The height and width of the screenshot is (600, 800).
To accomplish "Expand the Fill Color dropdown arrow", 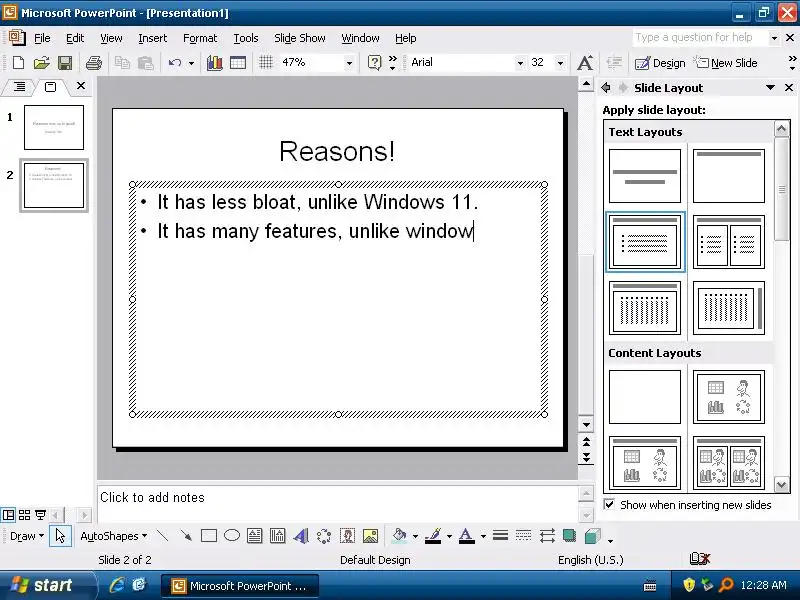I will (415, 536).
